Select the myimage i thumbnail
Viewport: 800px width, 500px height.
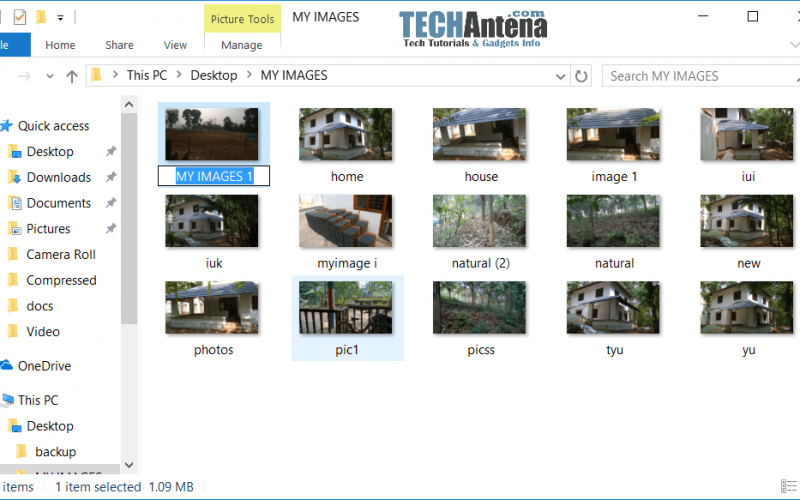pos(345,220)
